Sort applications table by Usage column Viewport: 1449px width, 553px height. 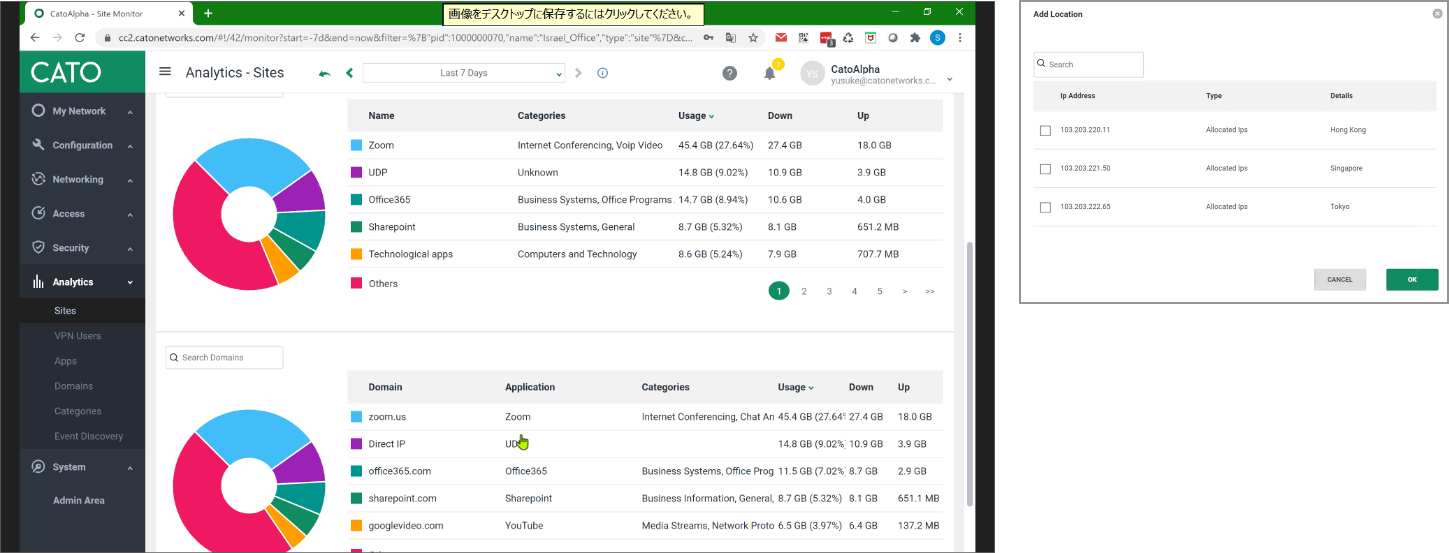[696, 116]
